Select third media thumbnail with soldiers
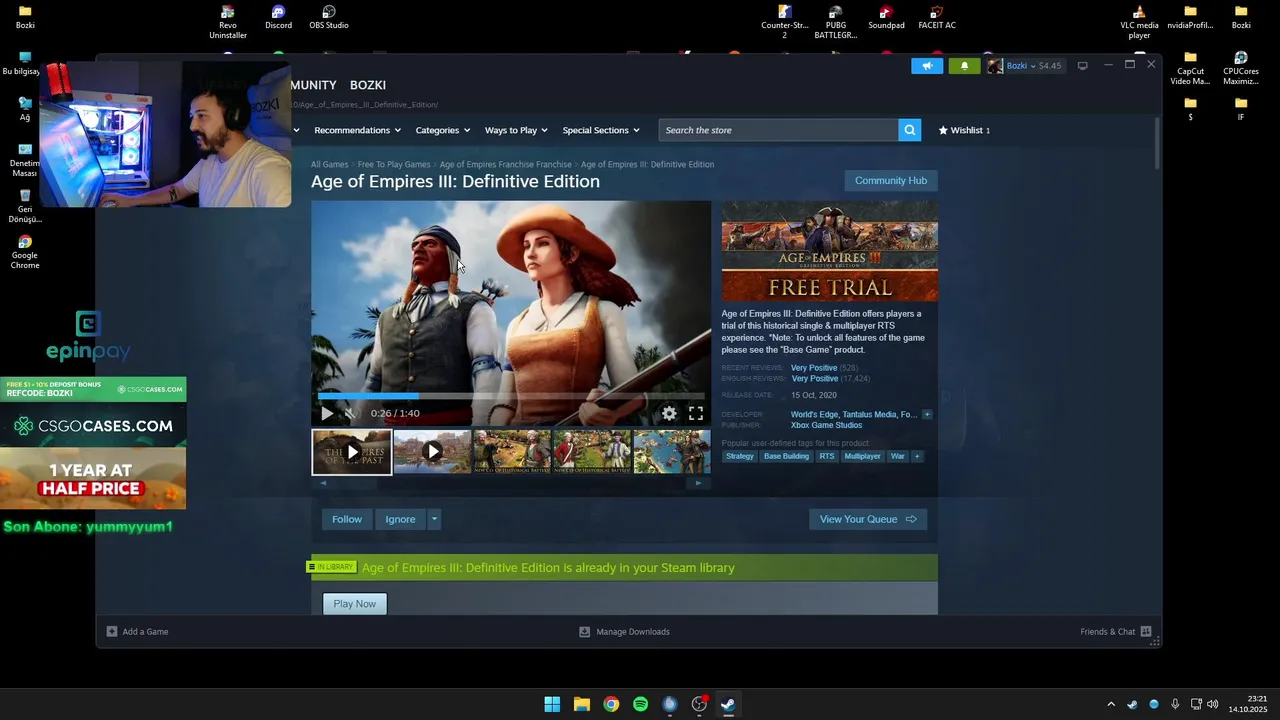This screenshot has height=720, width=1280. coord(512,452)
